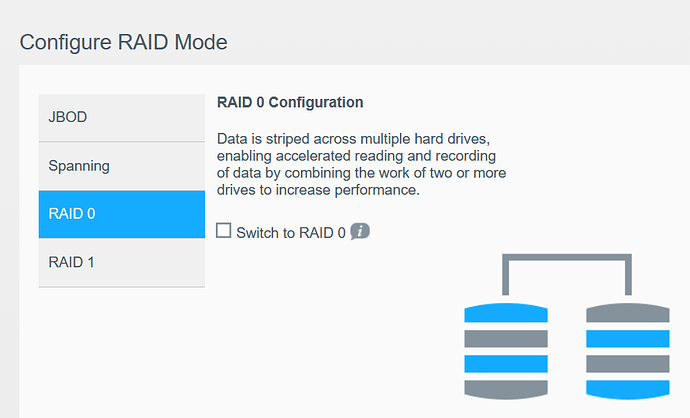Switch to the Spanning tab
Screen dimensions: 690x418
coord(121,165)
